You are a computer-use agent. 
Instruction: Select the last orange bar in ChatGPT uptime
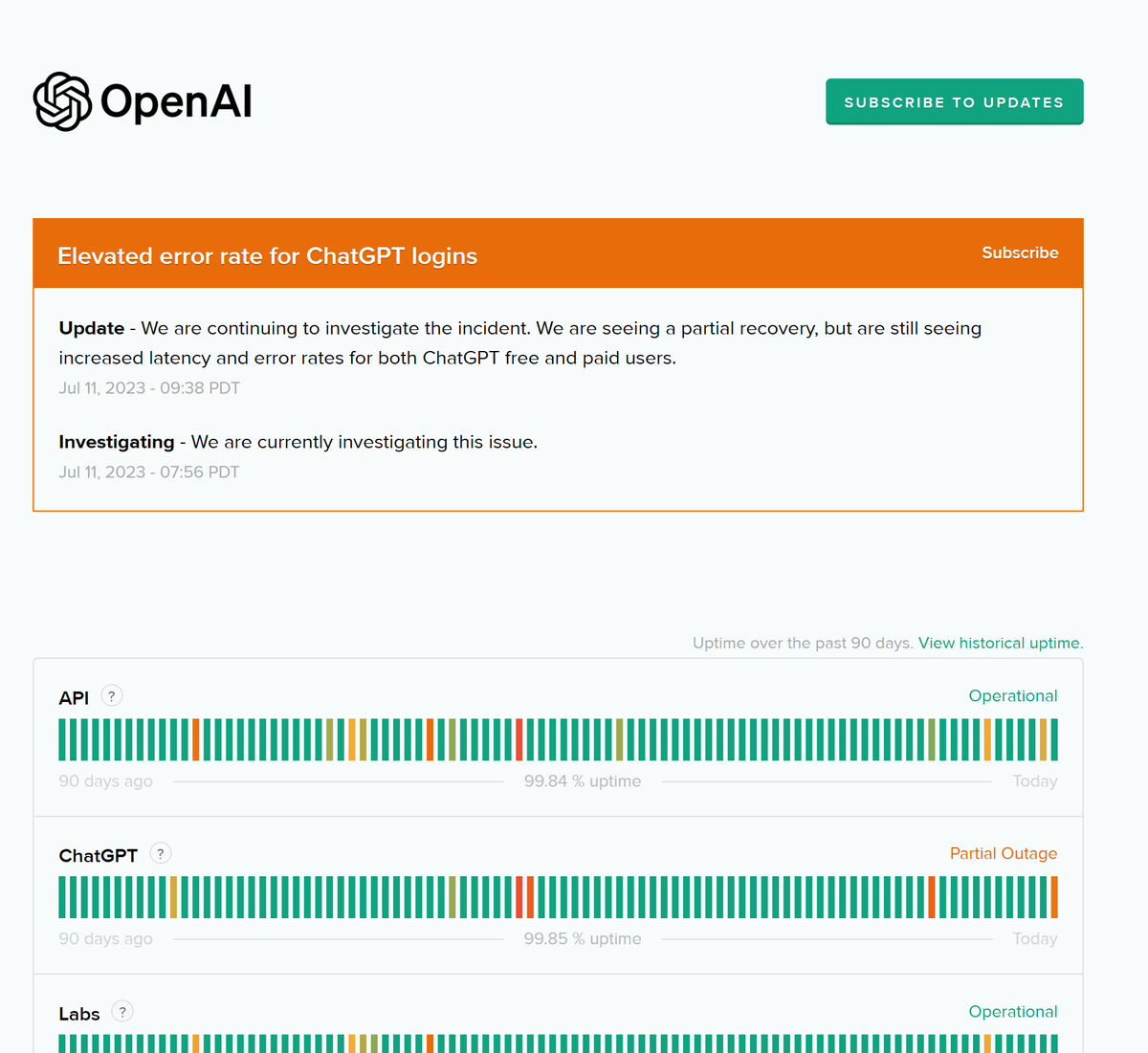[1054, 898]
